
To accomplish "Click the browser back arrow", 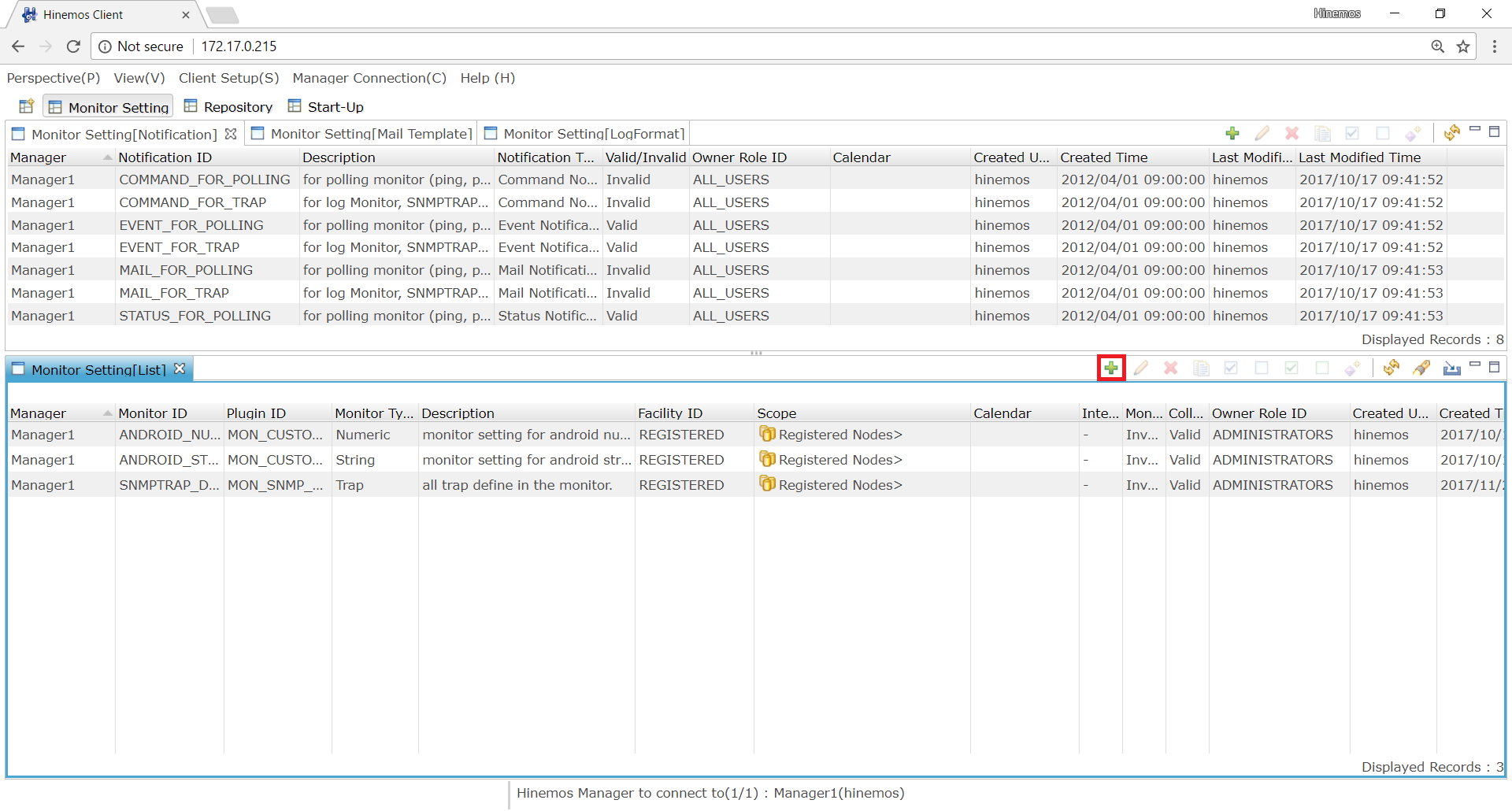I will pyautogui.click(x=18, y=46).
